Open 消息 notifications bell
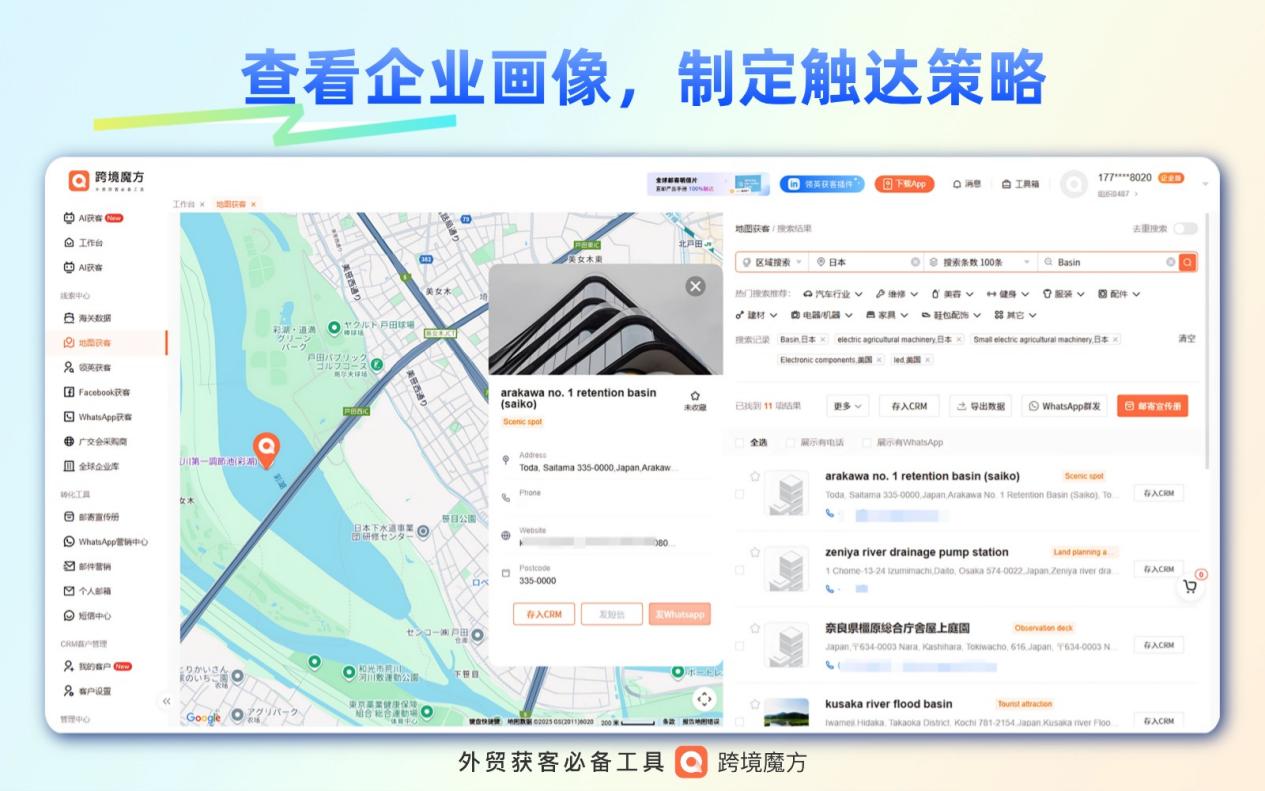The width and height of the screenshot is (1265, 791). coord(966,184)
